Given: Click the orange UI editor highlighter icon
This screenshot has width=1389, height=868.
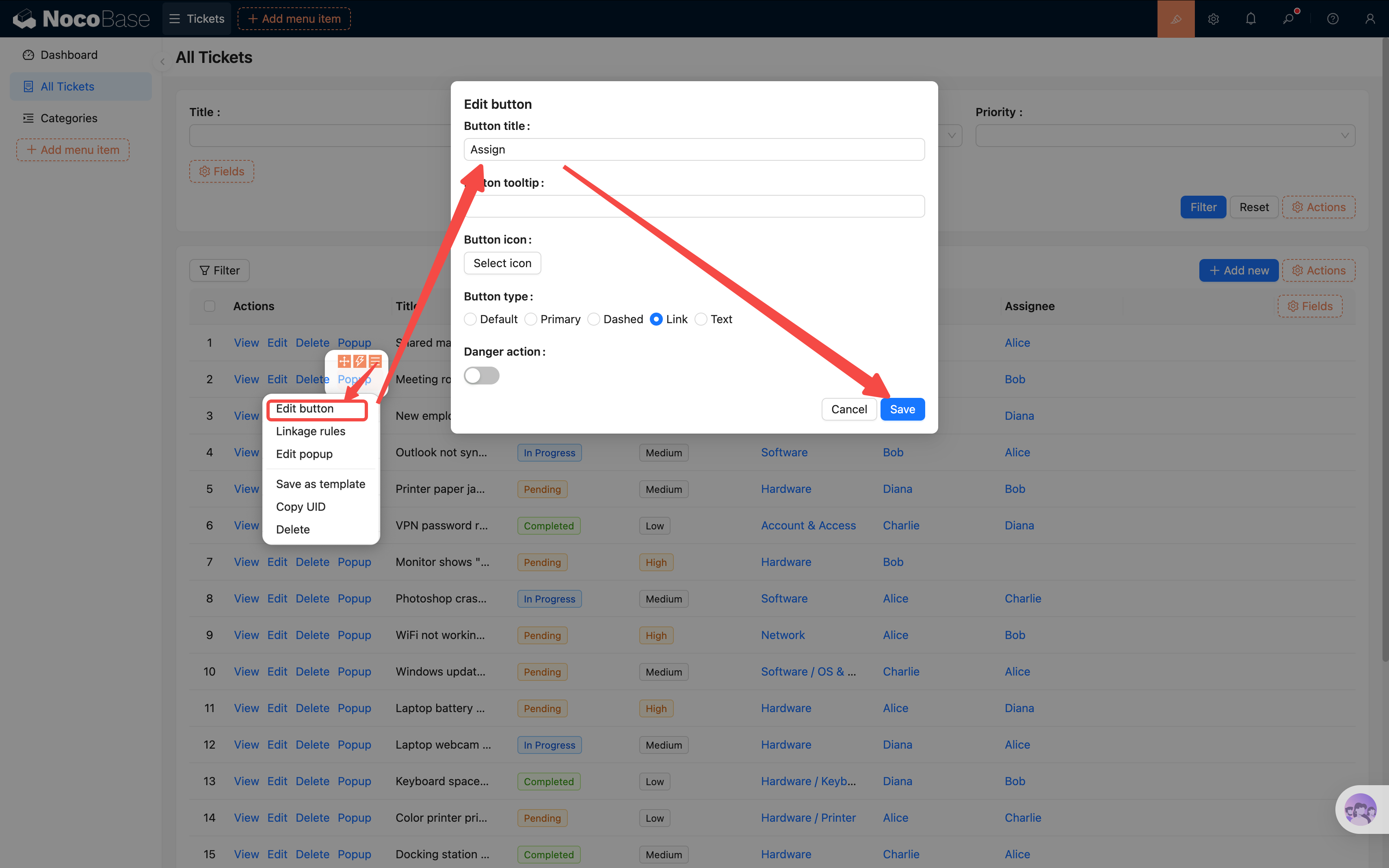Looking at the screenshot, I should 1175,19.
